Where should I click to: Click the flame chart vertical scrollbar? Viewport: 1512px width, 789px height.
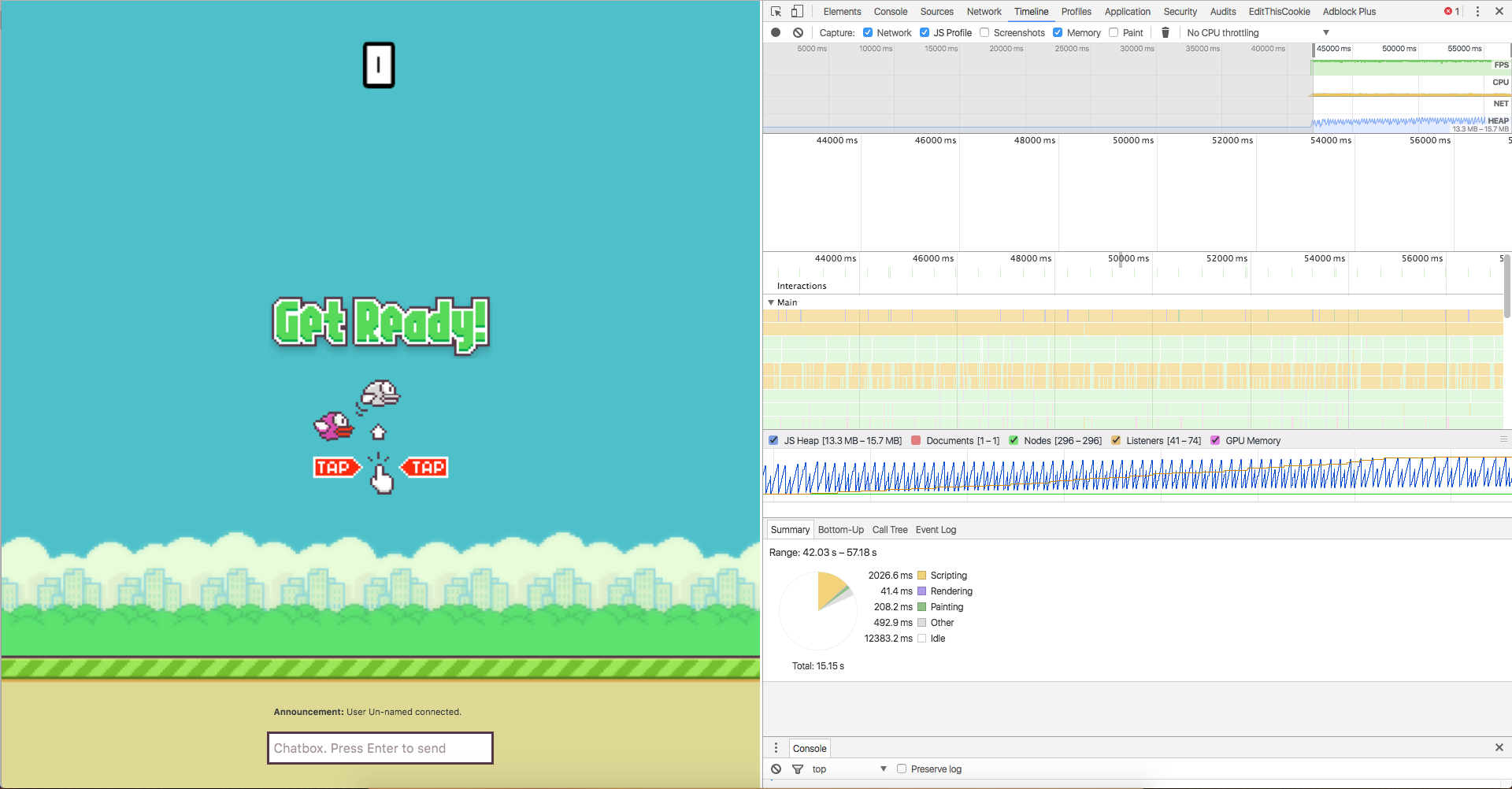click(x=1507, y=285)
